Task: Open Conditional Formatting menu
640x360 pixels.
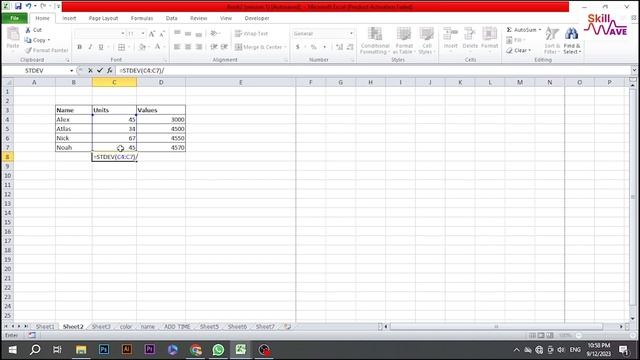Action: [375, 40]
